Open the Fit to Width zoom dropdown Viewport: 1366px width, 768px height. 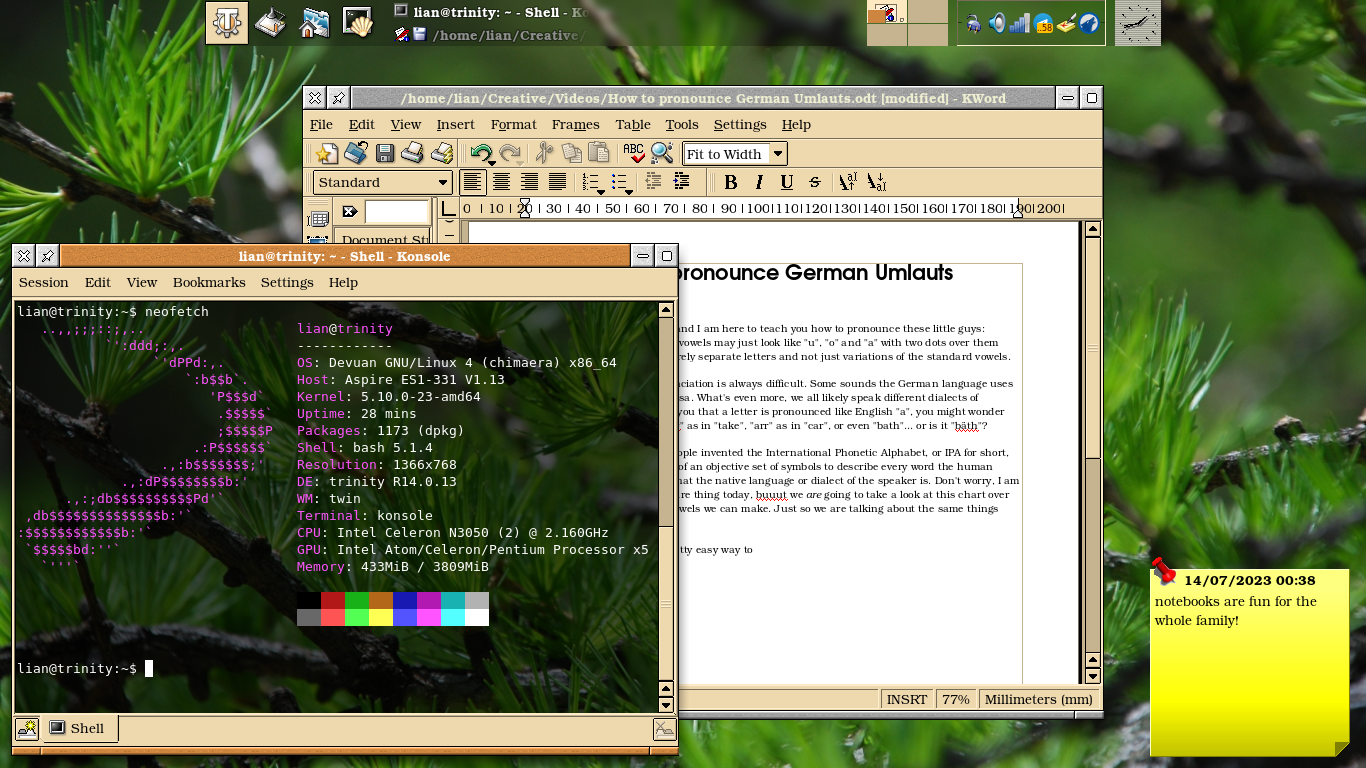778,154
